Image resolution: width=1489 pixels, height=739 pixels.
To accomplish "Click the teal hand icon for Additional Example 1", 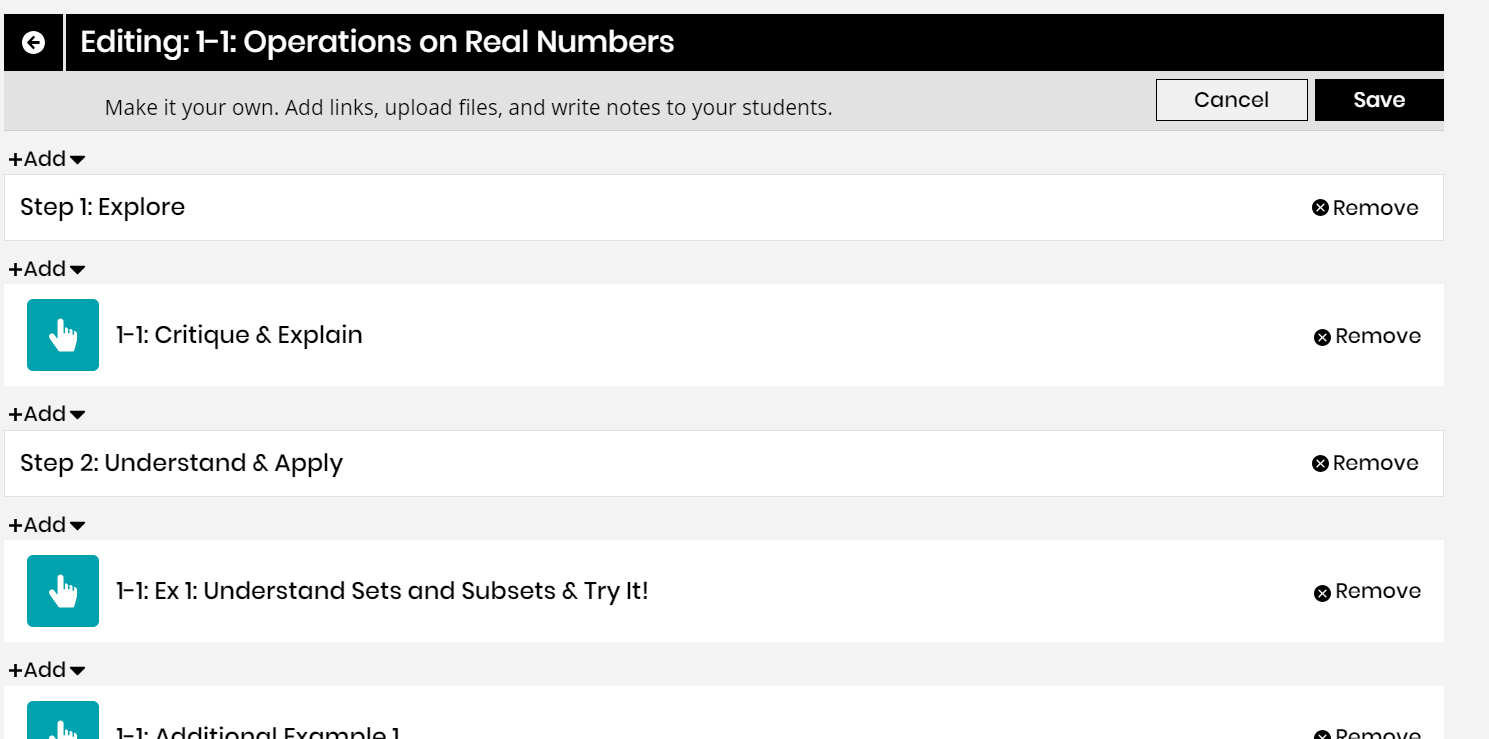I will coord(63,724).
